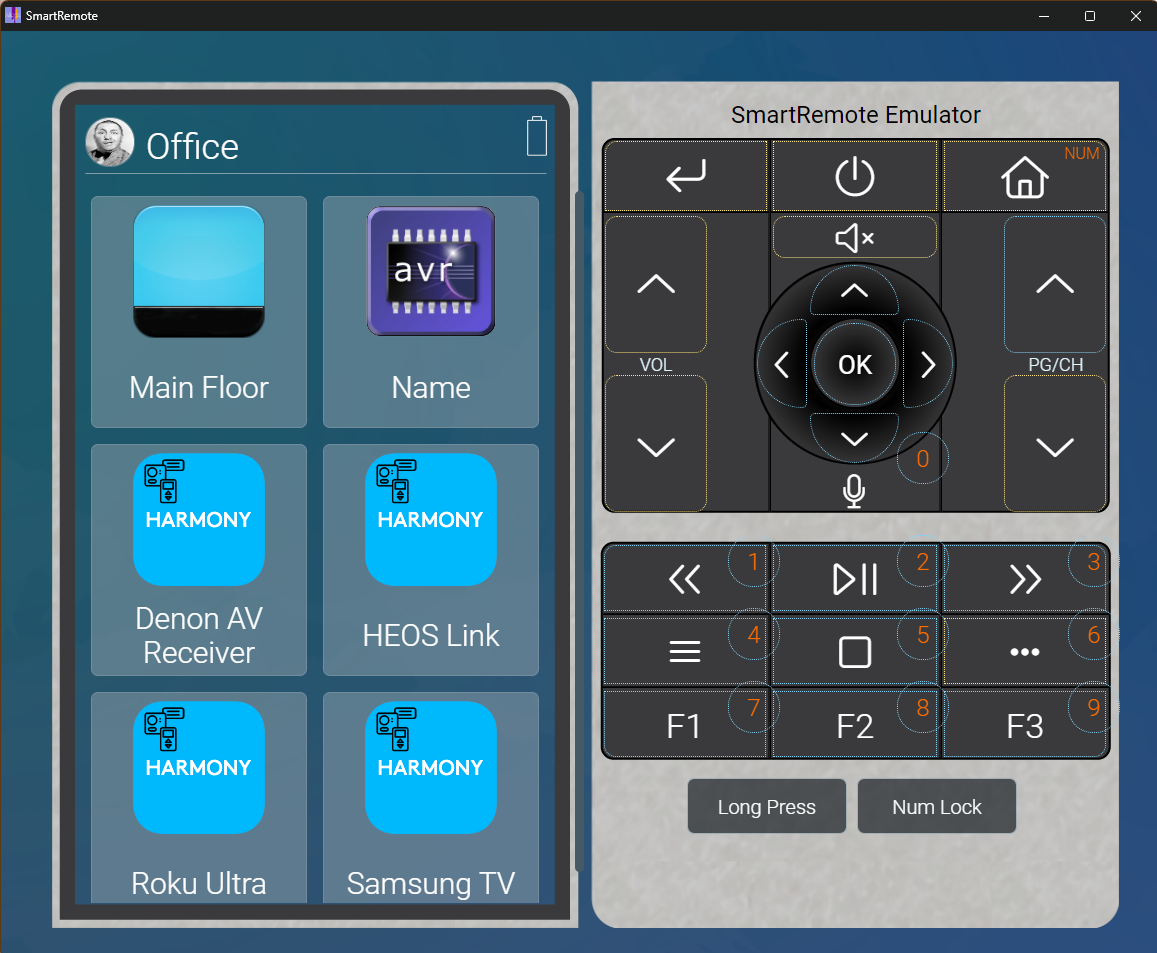
Task: Click the Office room title
Action: tap(193, 146)
